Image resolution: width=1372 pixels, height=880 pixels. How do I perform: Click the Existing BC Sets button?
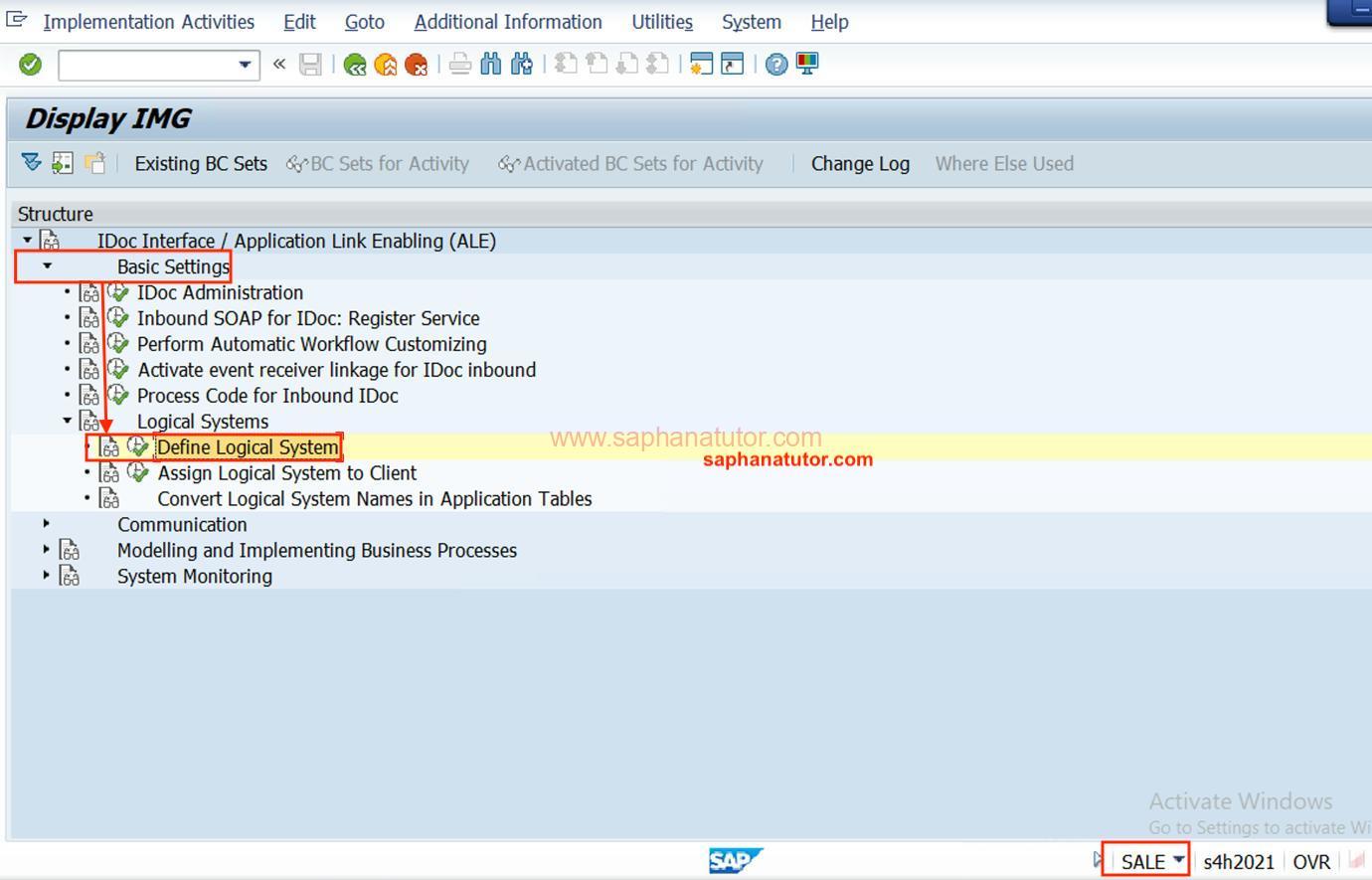201,164
